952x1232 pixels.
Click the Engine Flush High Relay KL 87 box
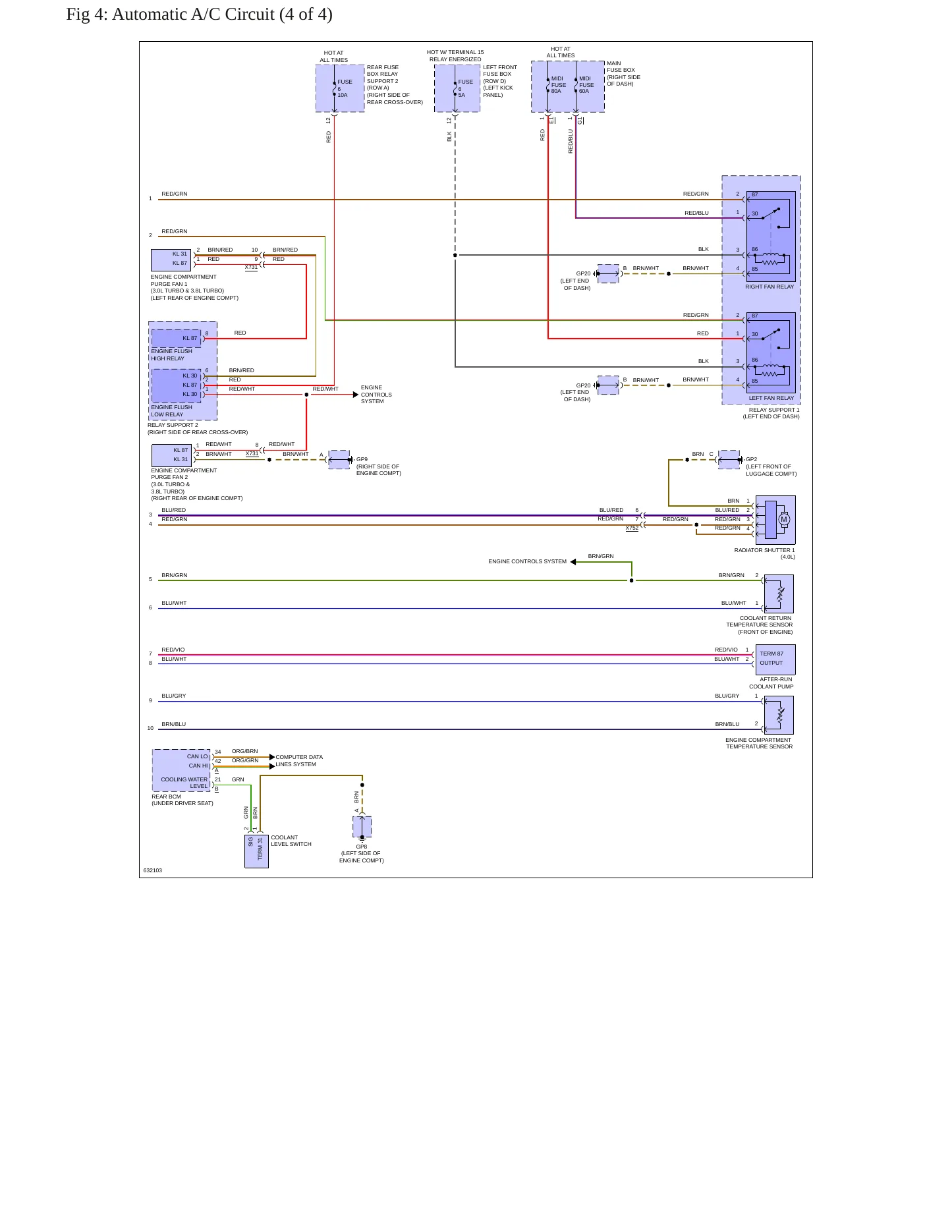pyautogui.click(x=176, y=338)
